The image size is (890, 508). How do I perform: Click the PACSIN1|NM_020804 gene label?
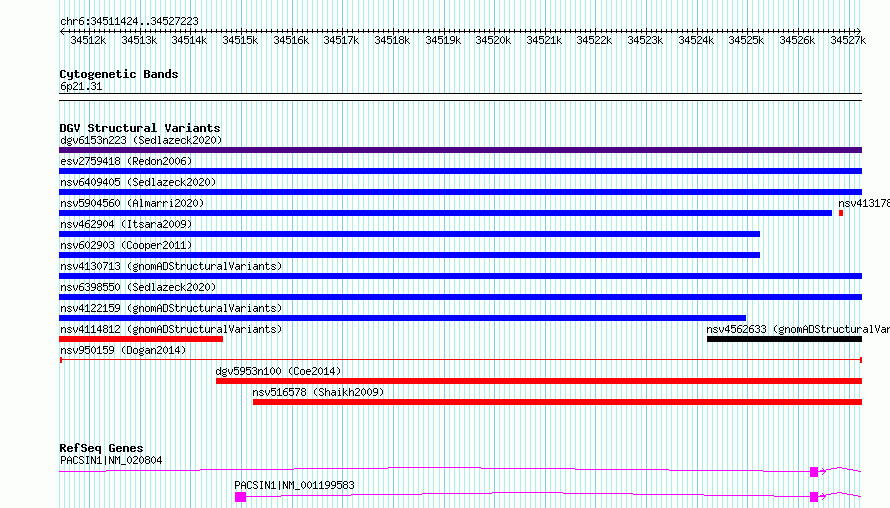click(111, 460)
